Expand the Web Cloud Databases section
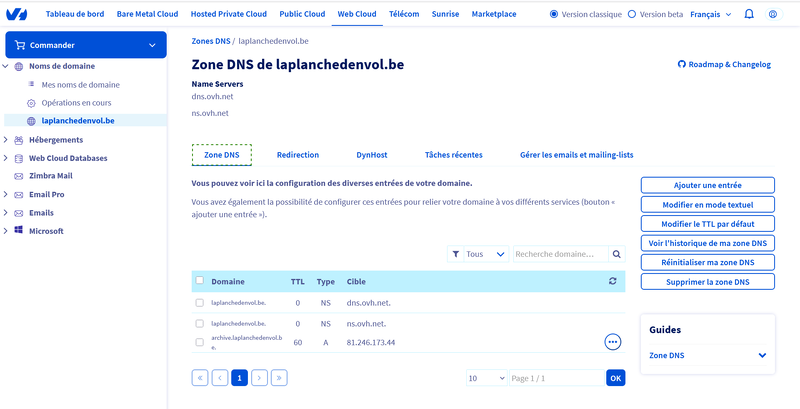Screen dimensions: 800x409 [x=6, y=158]
